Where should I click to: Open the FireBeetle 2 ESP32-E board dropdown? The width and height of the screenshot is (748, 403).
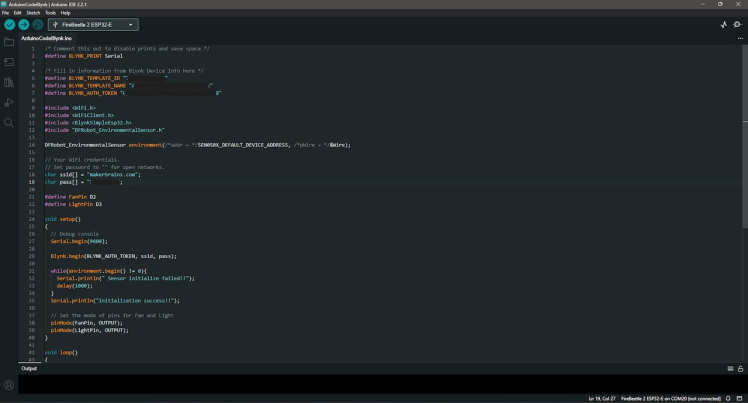pyautogui.click(x=93, y=24)
